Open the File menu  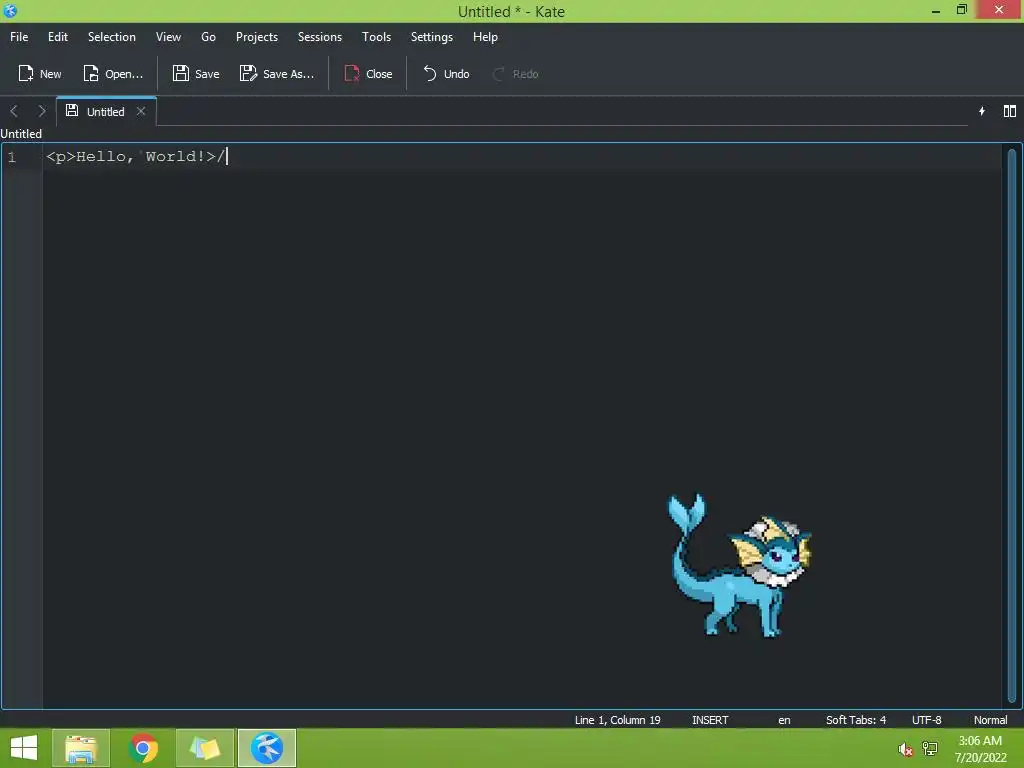(19, 37)
